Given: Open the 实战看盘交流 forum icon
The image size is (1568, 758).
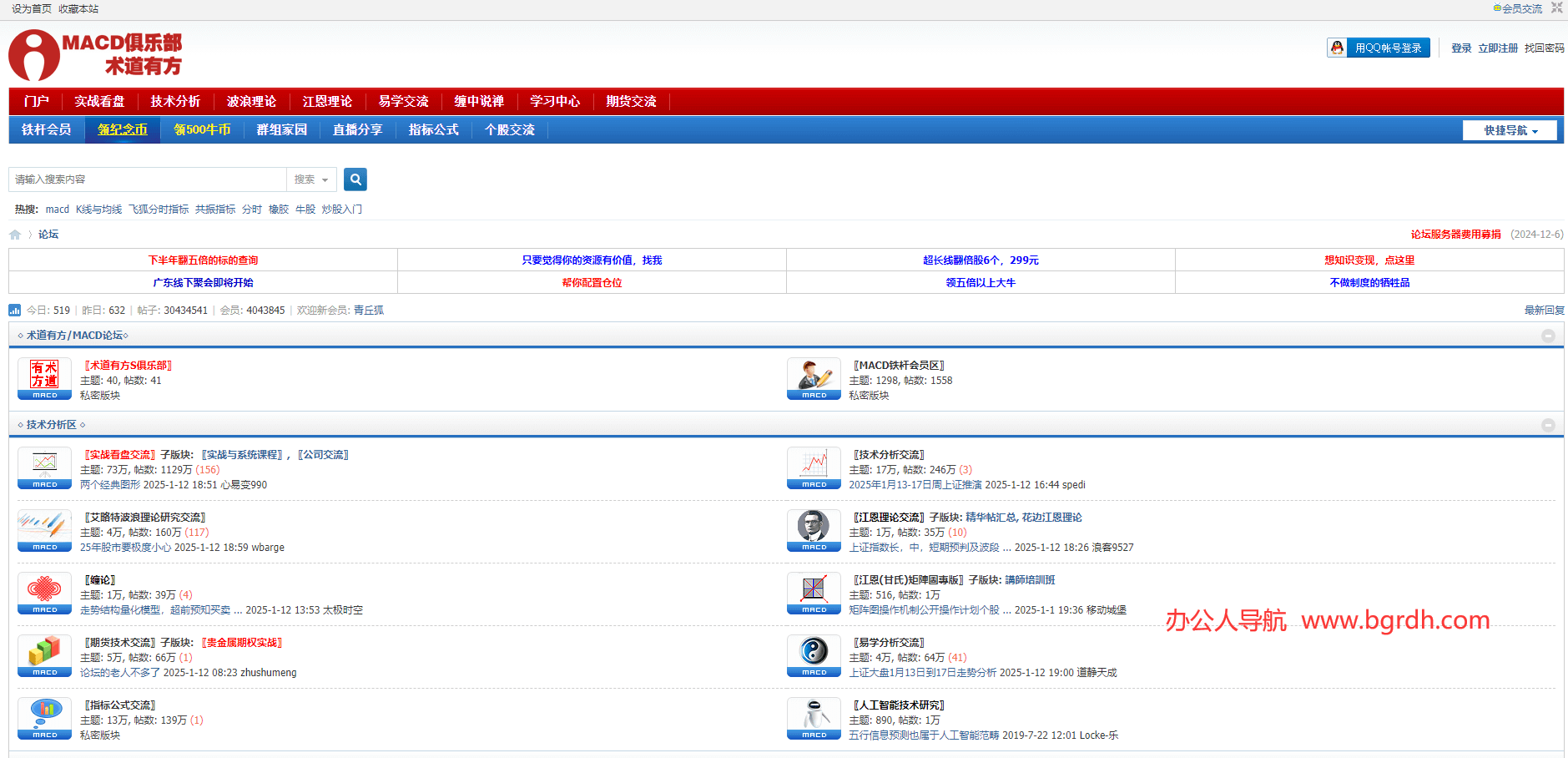Looking at the screenshot, I should pyautogui.click(x=44, y=467).
